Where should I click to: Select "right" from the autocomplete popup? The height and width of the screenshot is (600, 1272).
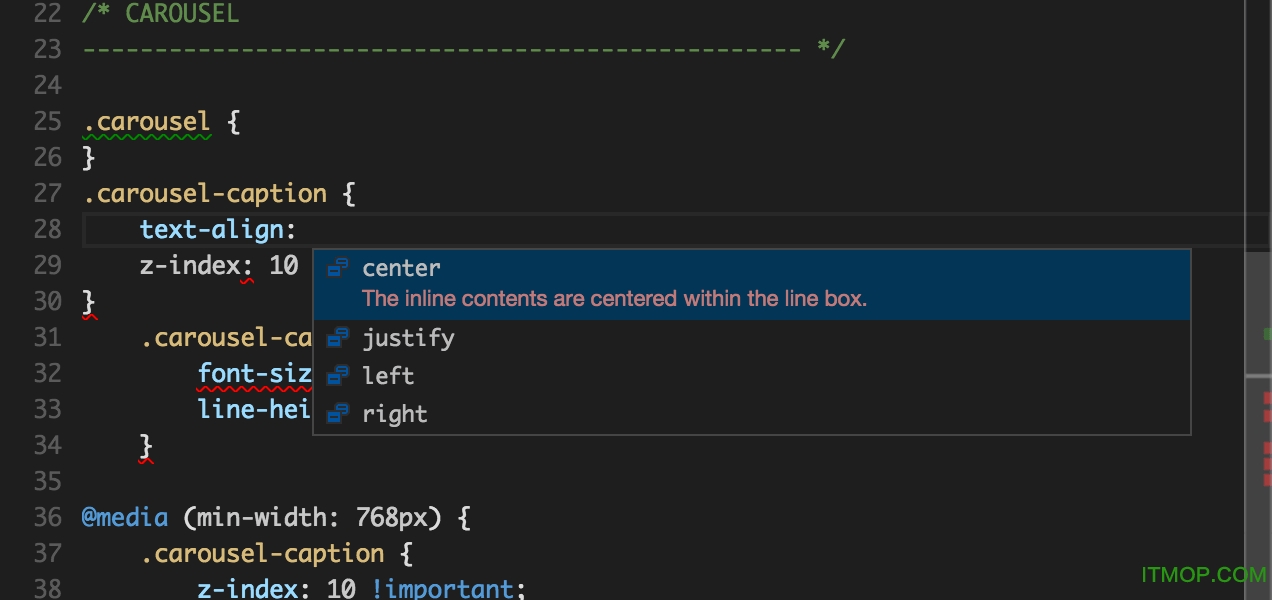(x=395, y=414)
